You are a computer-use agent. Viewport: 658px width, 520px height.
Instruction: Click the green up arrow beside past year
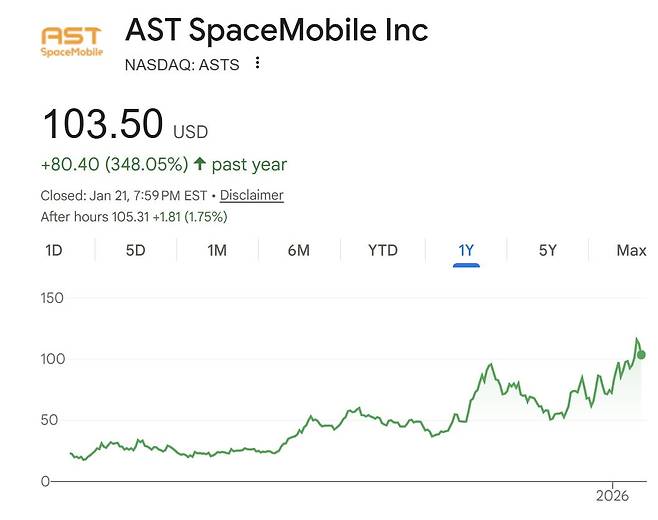tap(200, 164)
